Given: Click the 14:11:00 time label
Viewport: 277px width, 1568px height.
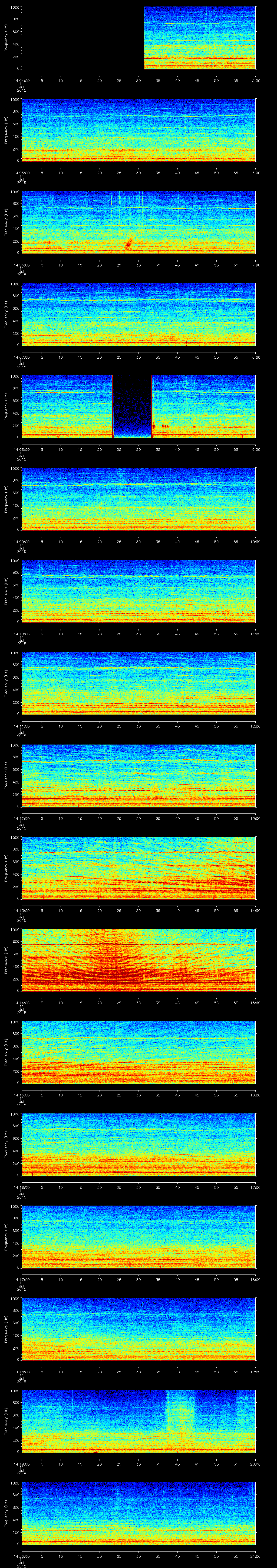Looking at the screenshot, I should [21, 726].
